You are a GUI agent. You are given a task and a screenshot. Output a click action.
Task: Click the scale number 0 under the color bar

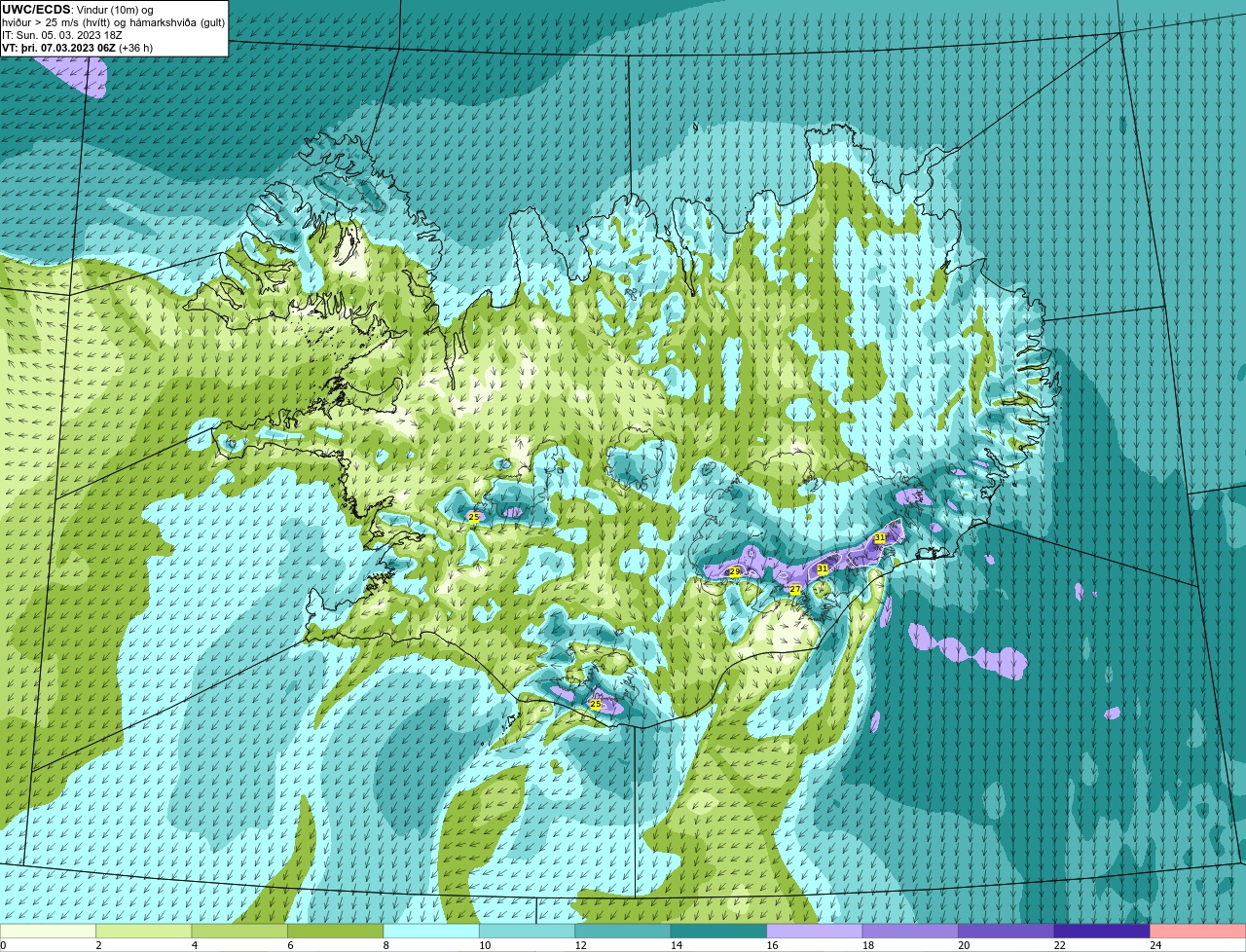(4, 945)
